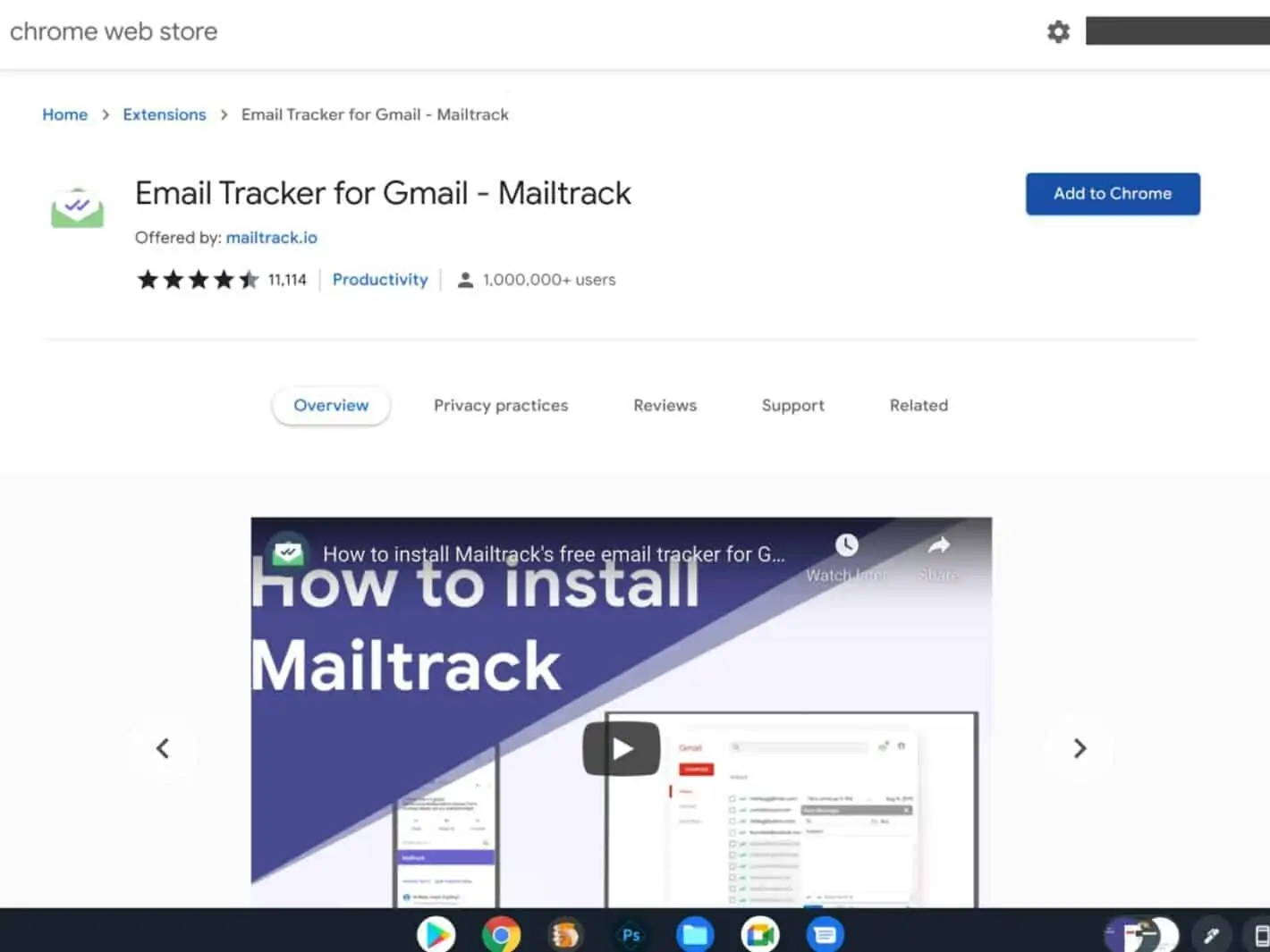The width and height of the screenshot is (1270, 952).
Task: Open the Related tab
Action: click(919, 406)
